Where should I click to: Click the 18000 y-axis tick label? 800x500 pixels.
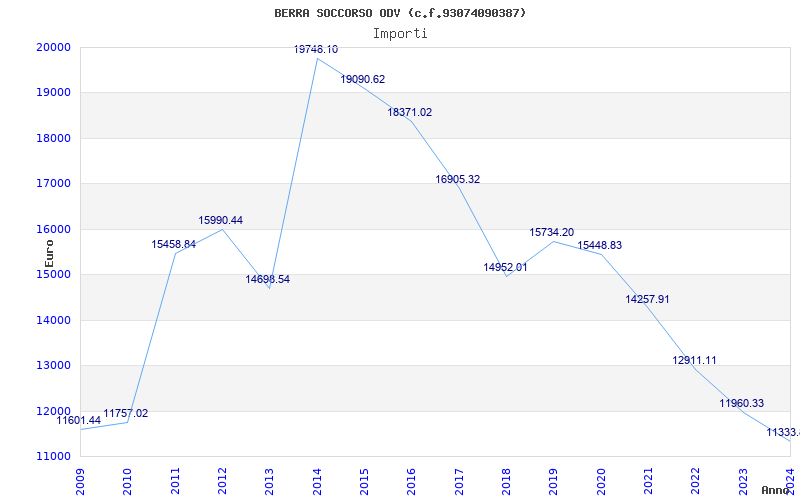53,138
